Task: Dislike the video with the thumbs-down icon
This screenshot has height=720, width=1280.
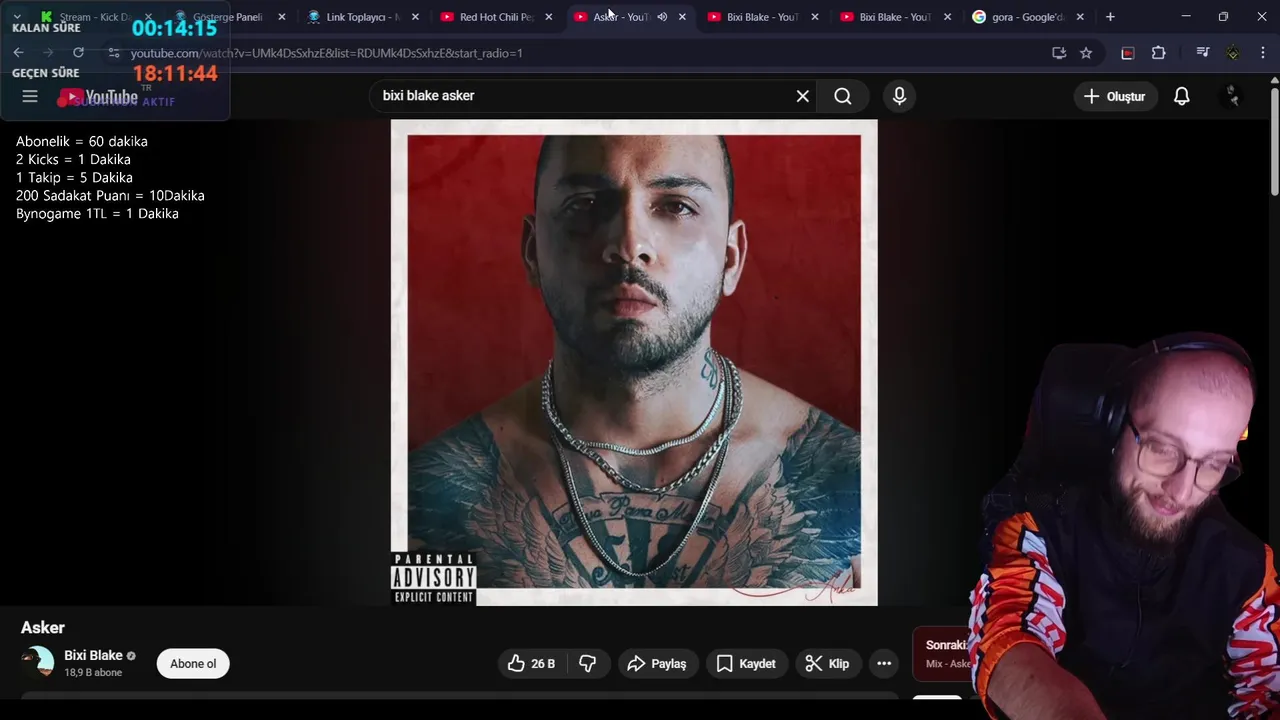Action: (x=588, y=664)
